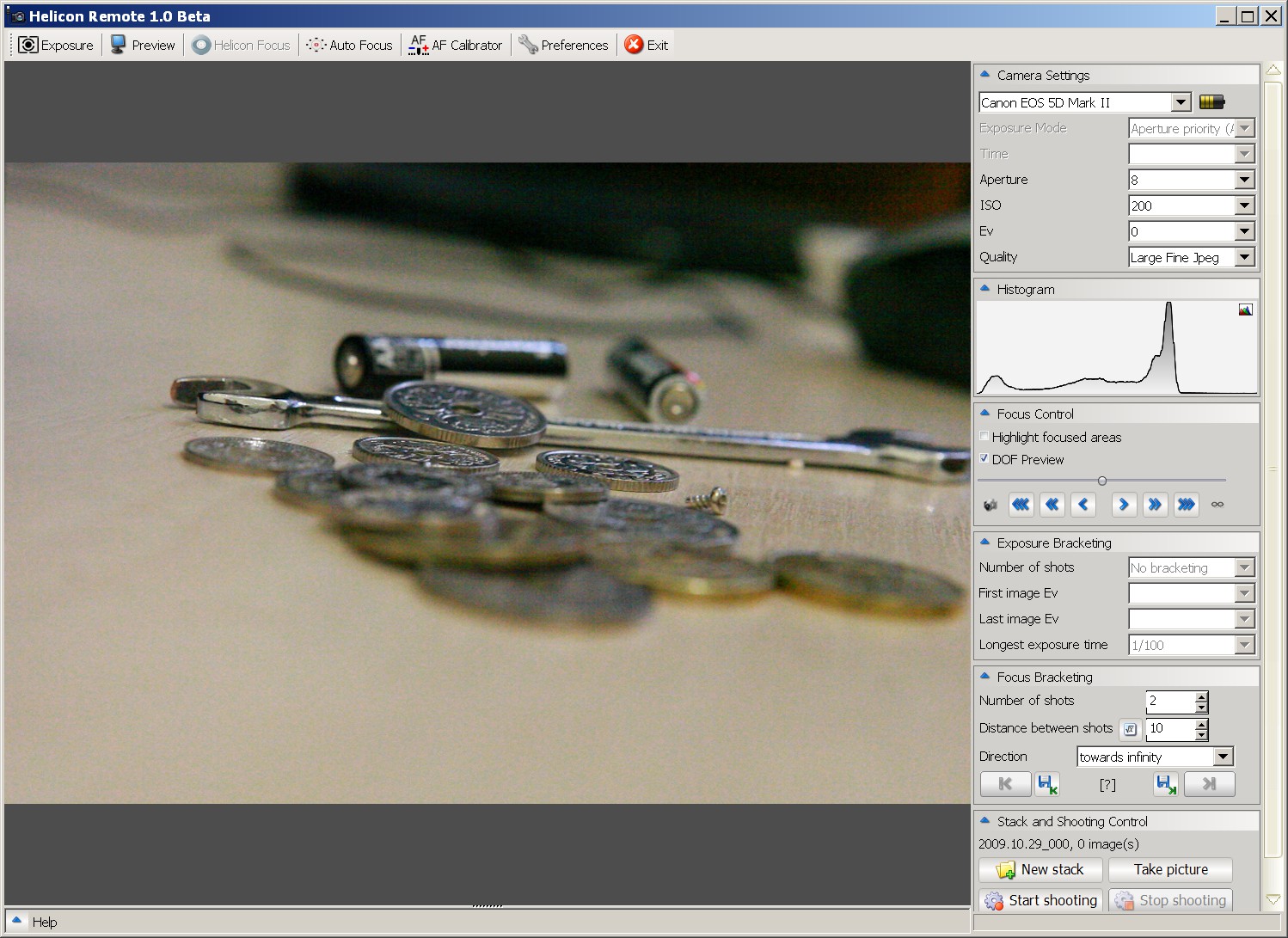Click the triple-right-arrow focus step button
1288x938 pixels.
point(1186,505)
